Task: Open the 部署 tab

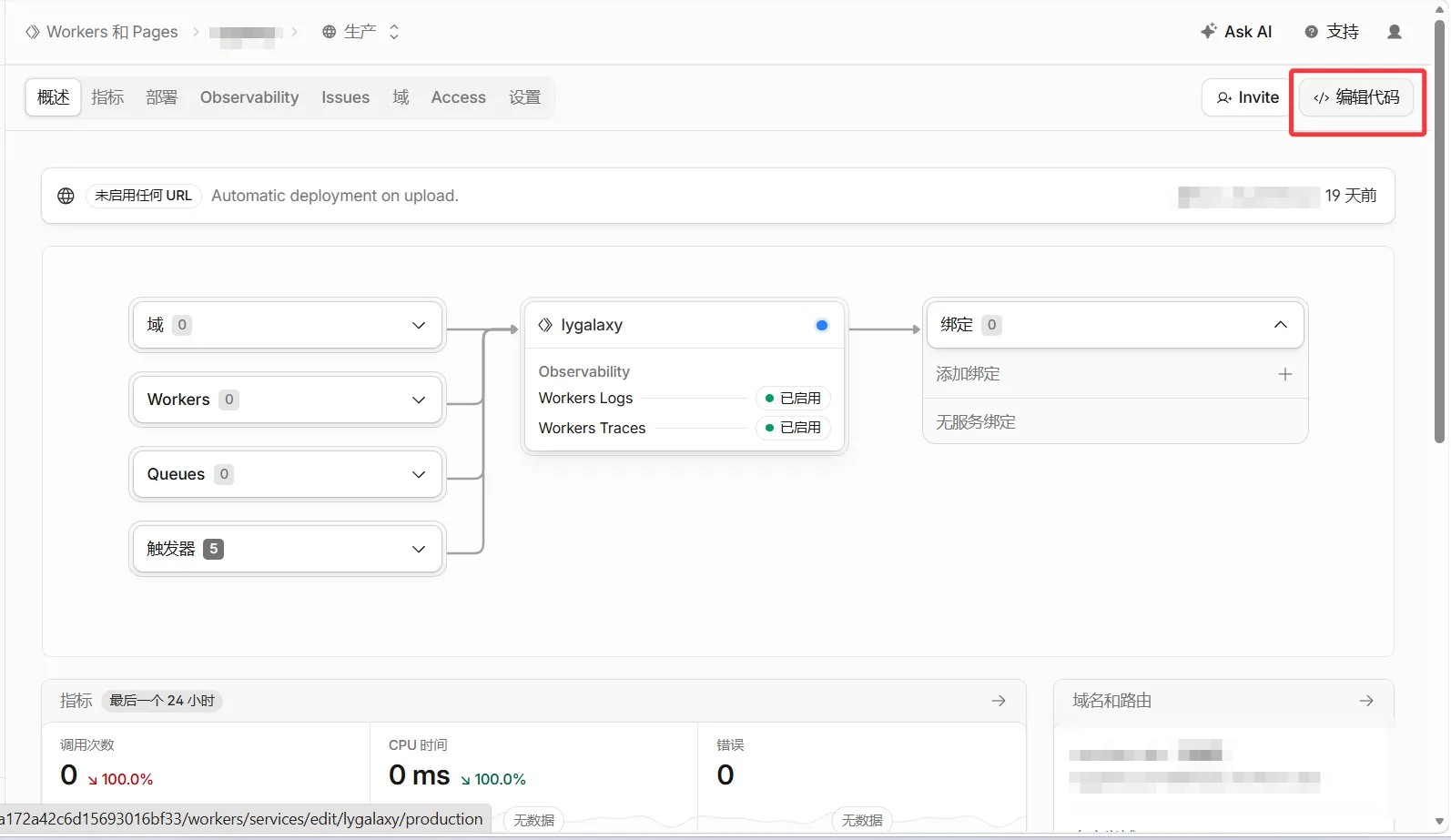Action: 162,97
